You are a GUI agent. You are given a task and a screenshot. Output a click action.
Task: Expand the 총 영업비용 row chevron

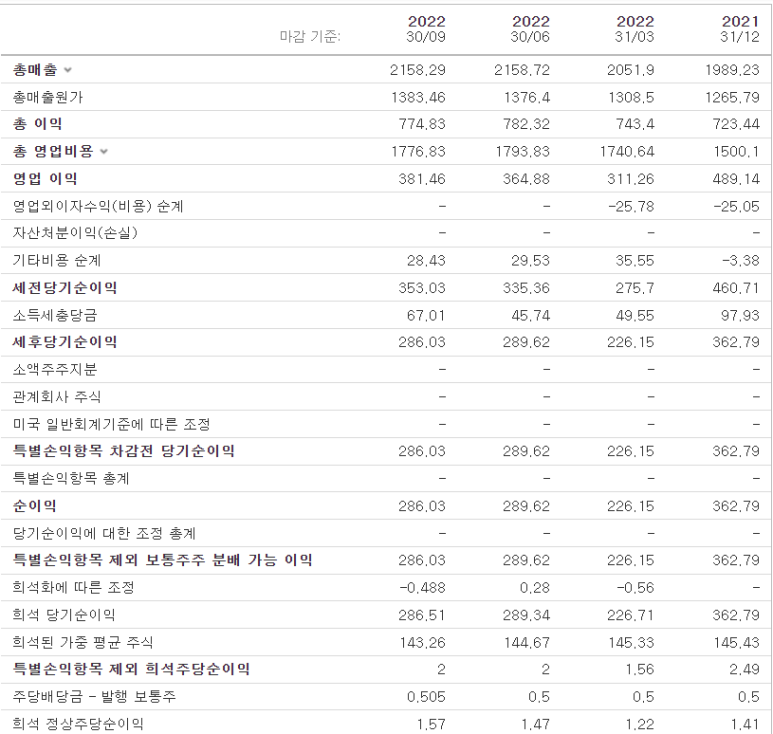[104, 151]
